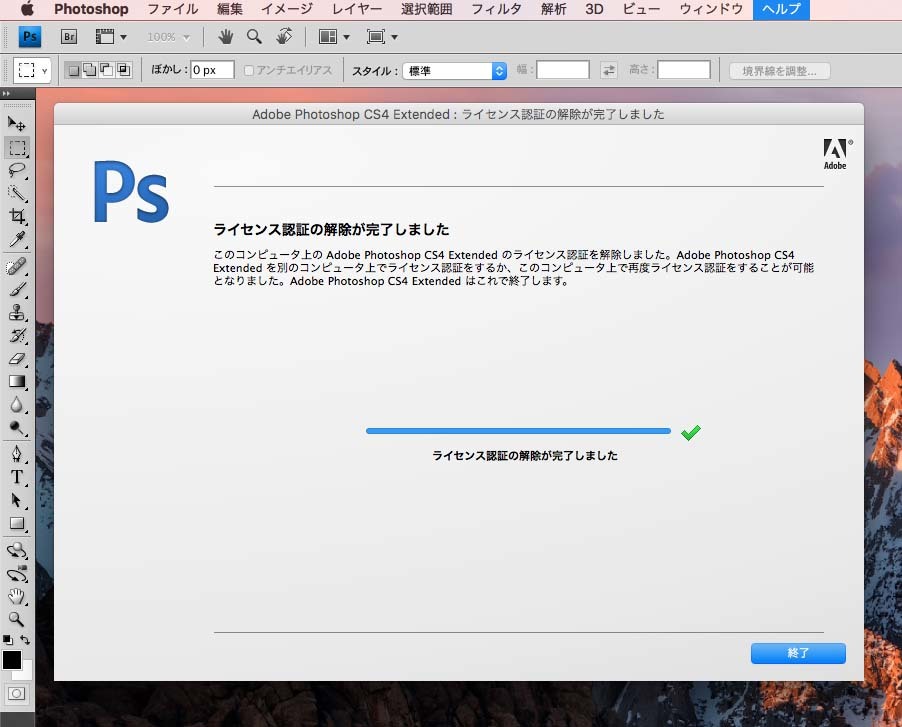Image resolution: width=902 pixels, height=727 pixels.
Task: Click the black foreground color swatch
Action: pyautogui.click(x=12, y=659)
